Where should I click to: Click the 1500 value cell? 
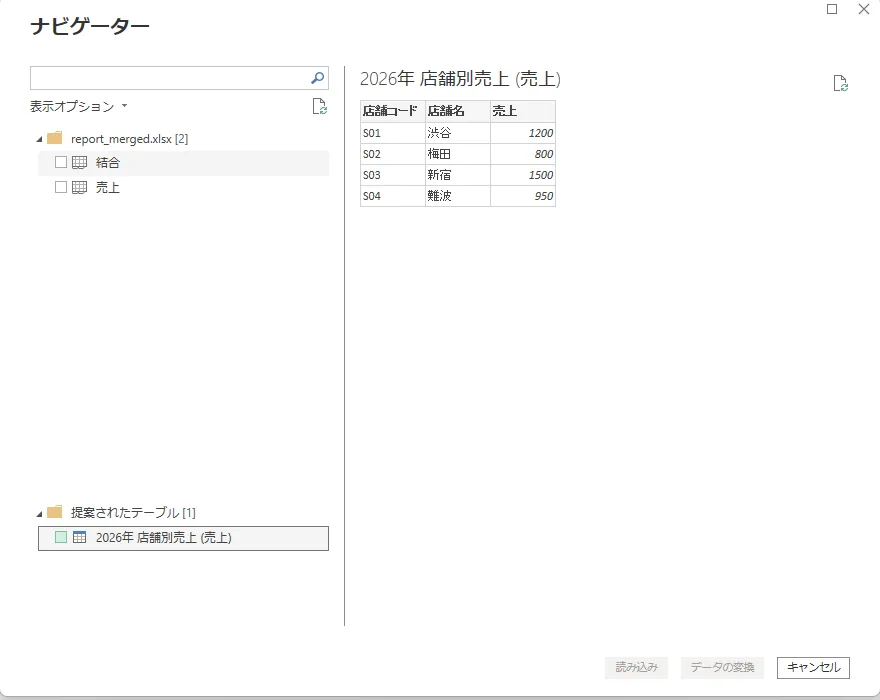pos(523,175)
